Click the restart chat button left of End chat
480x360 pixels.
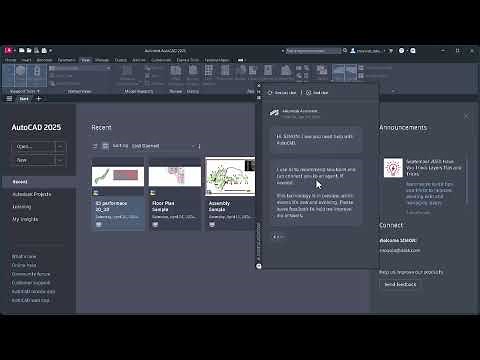(282, 93)
